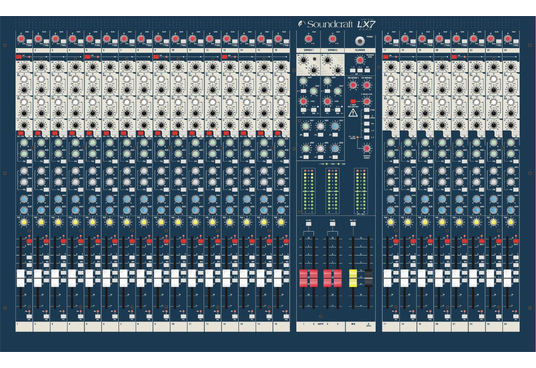Click channel 24's white fader cap
The height and width of the screenshot is (368, 536).
[x=507, y=278]
